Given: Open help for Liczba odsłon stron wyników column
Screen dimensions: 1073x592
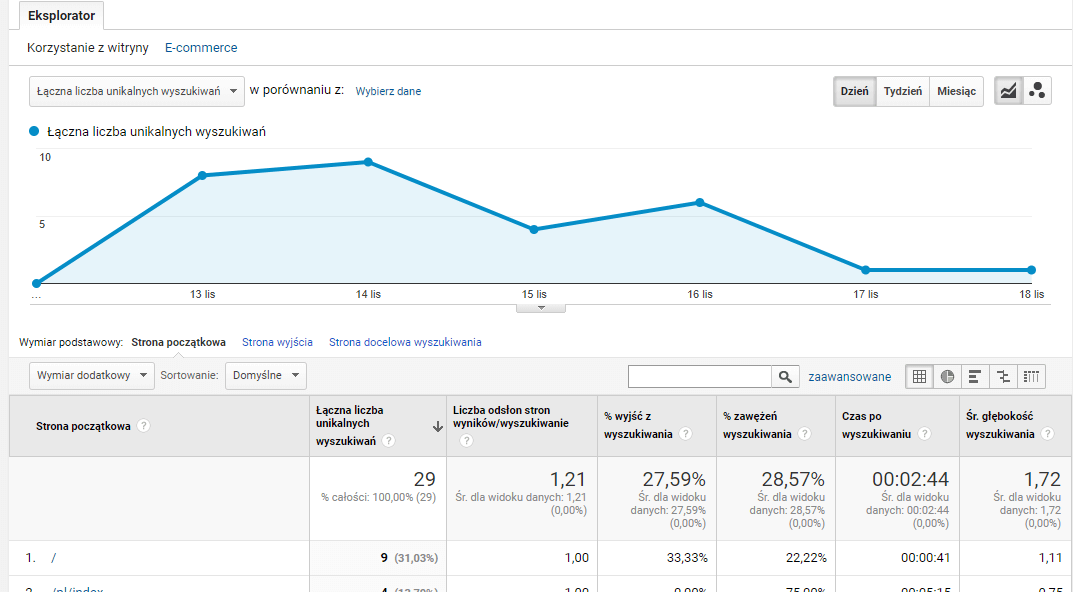Looking at the screenshot, I should (x=466, y=441).
